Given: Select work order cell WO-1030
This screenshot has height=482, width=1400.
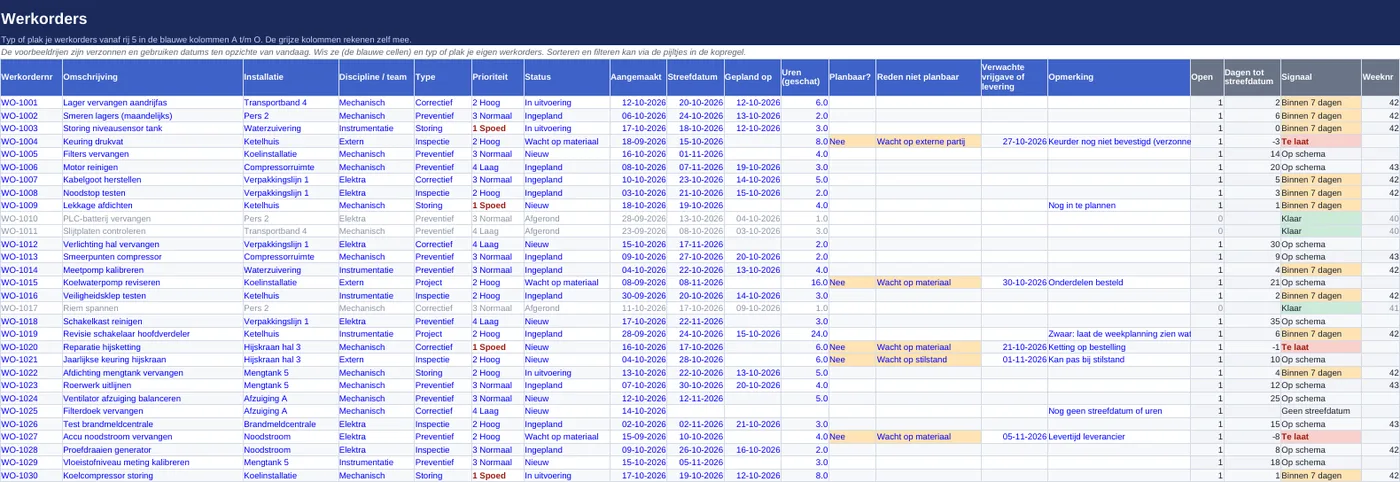Looking at the screenshot, I should coord(30,476).
